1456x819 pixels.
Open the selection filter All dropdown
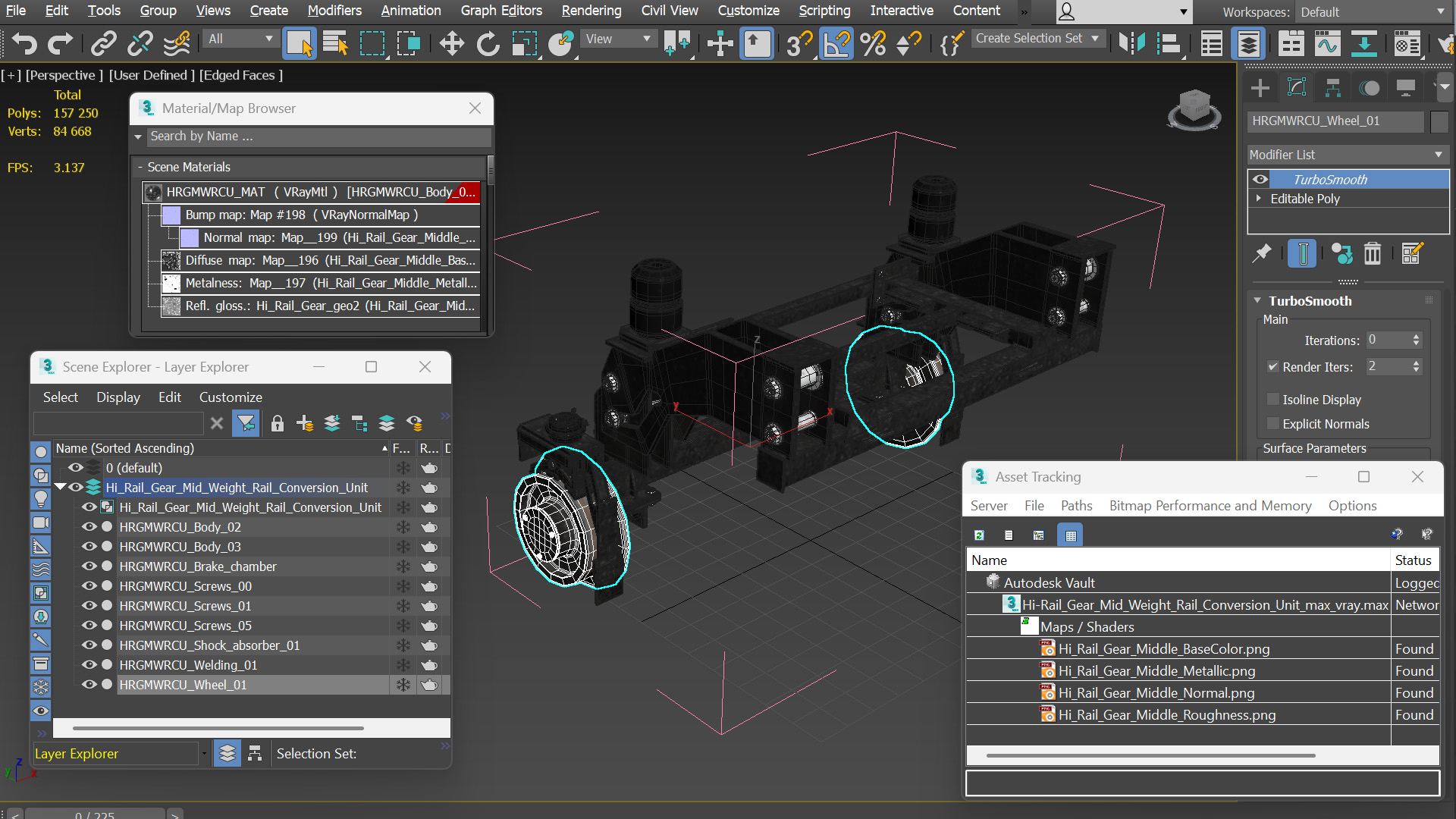(240, 39)
